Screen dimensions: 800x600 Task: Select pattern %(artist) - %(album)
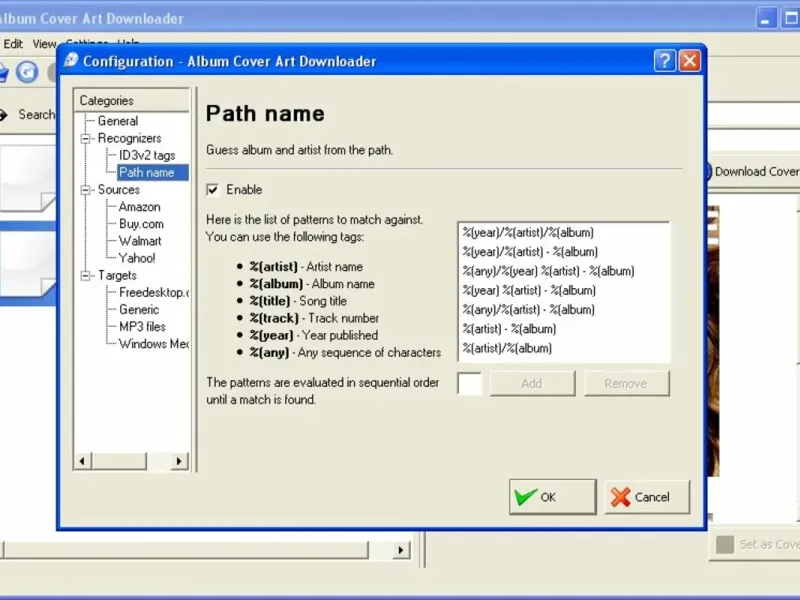point(509,329)
